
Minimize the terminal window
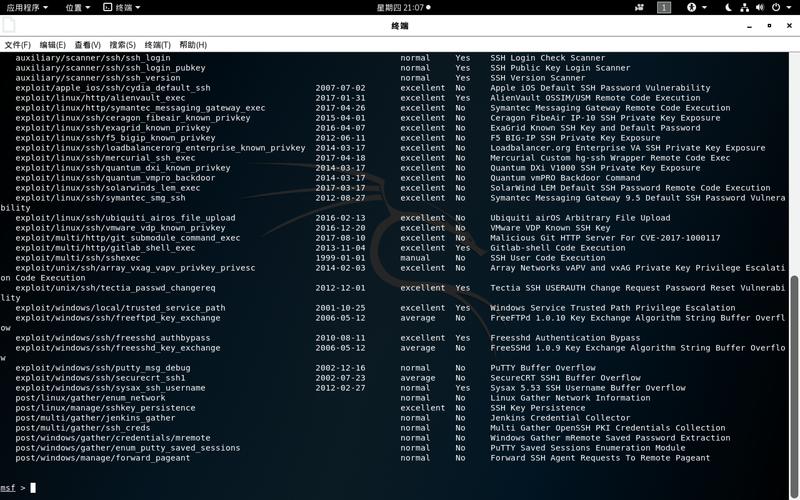tap(749, 26)
